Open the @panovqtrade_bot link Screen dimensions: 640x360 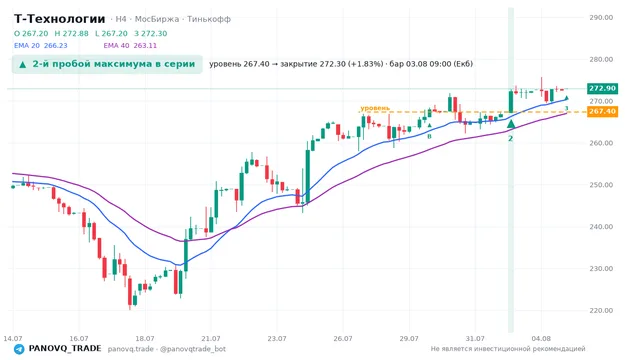[193, 349]
